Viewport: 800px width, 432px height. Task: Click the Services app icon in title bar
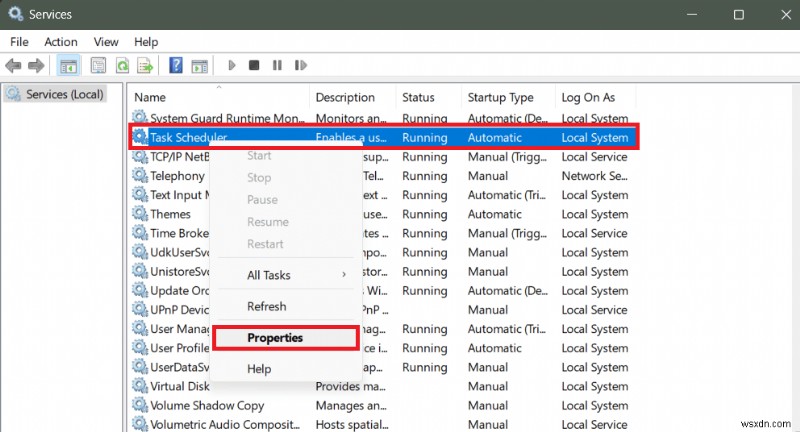(15, 14)
